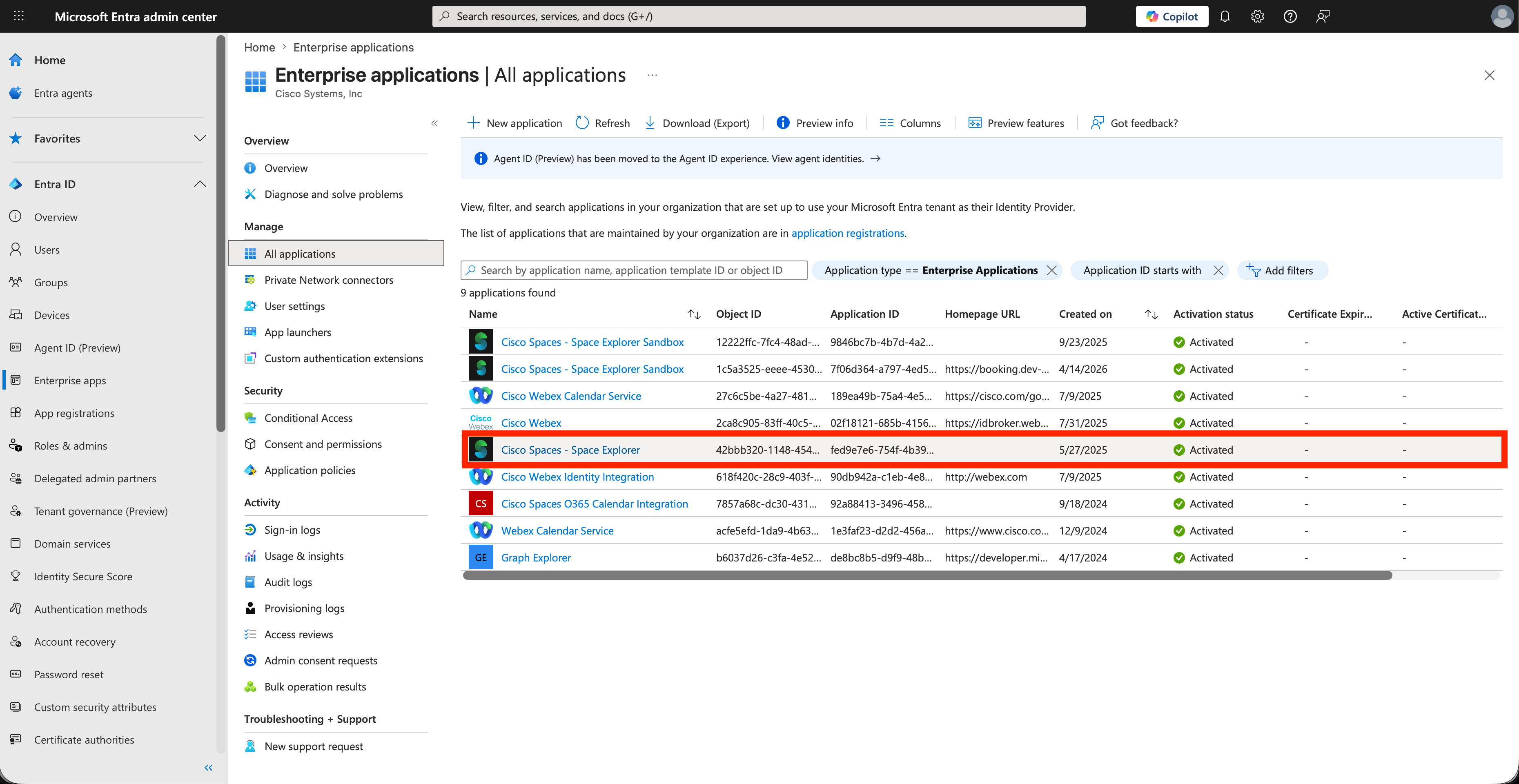
Task: Open Conditional Access under Security
Action: coord(308,417)
